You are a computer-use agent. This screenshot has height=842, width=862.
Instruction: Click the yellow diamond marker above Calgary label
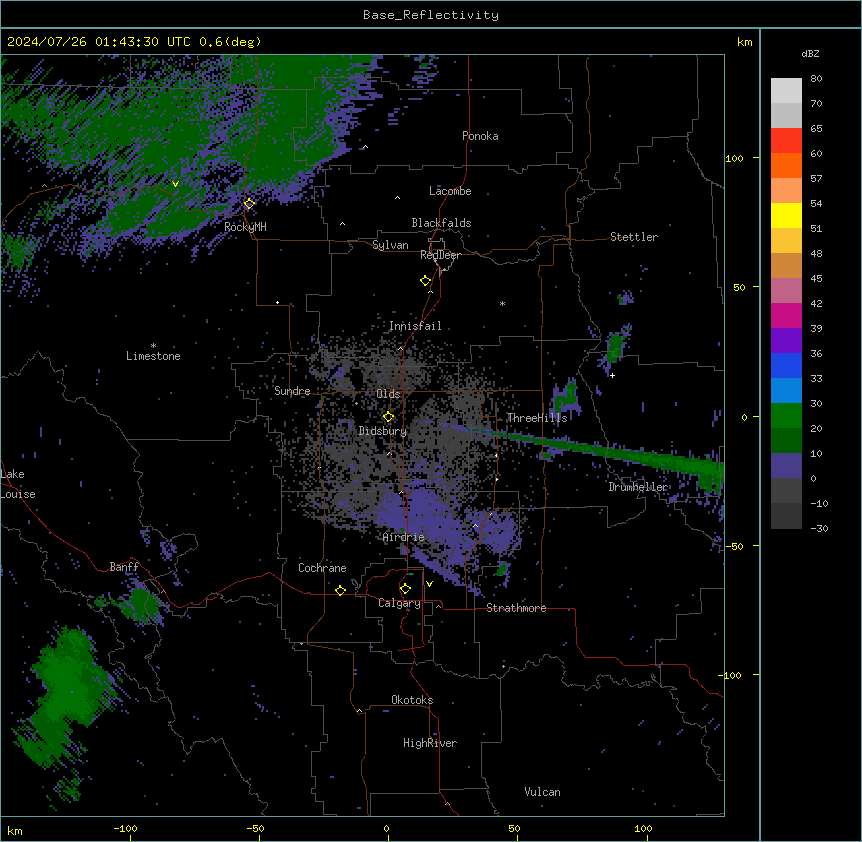pos(405,589)
